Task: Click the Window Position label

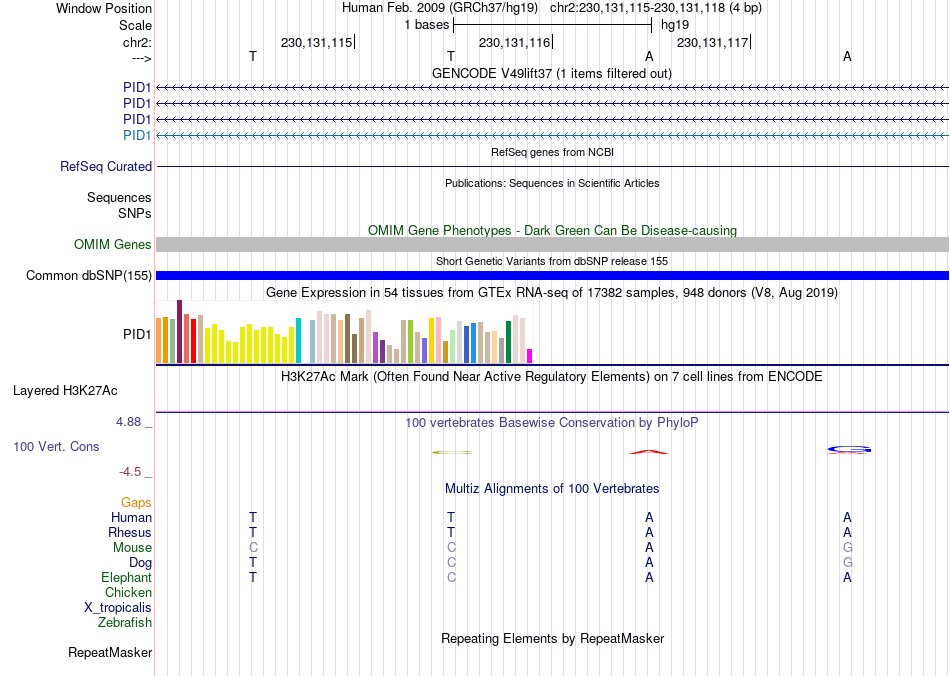Action: point(104,8)
